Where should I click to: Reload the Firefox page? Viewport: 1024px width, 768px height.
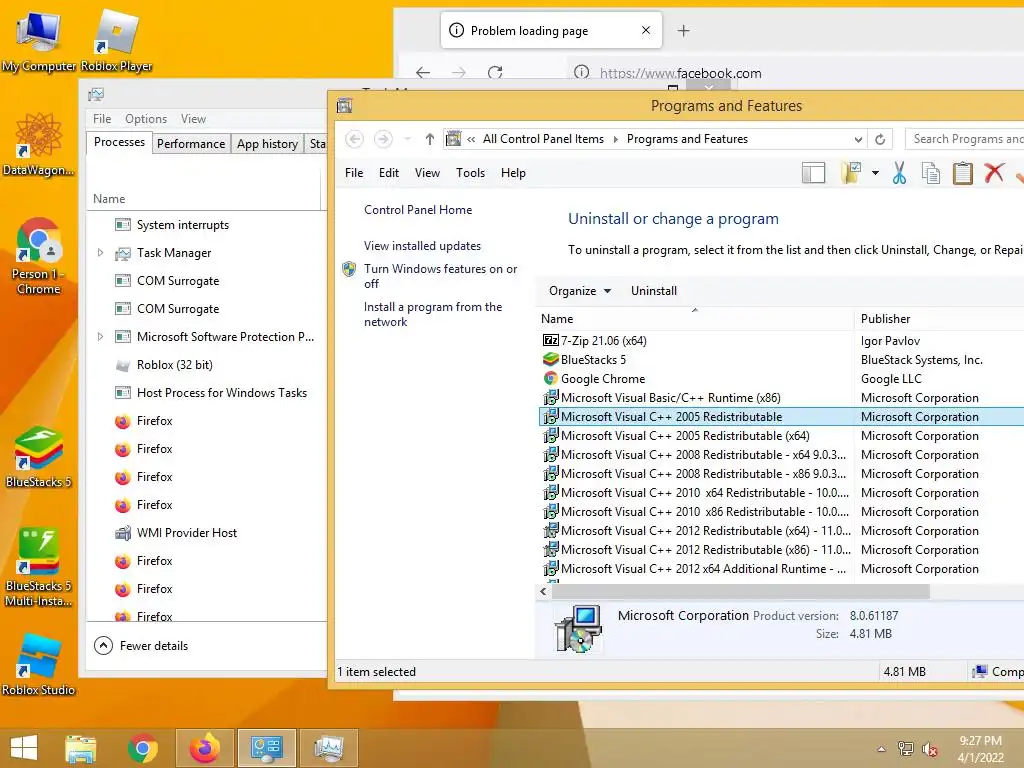(495, 72)
